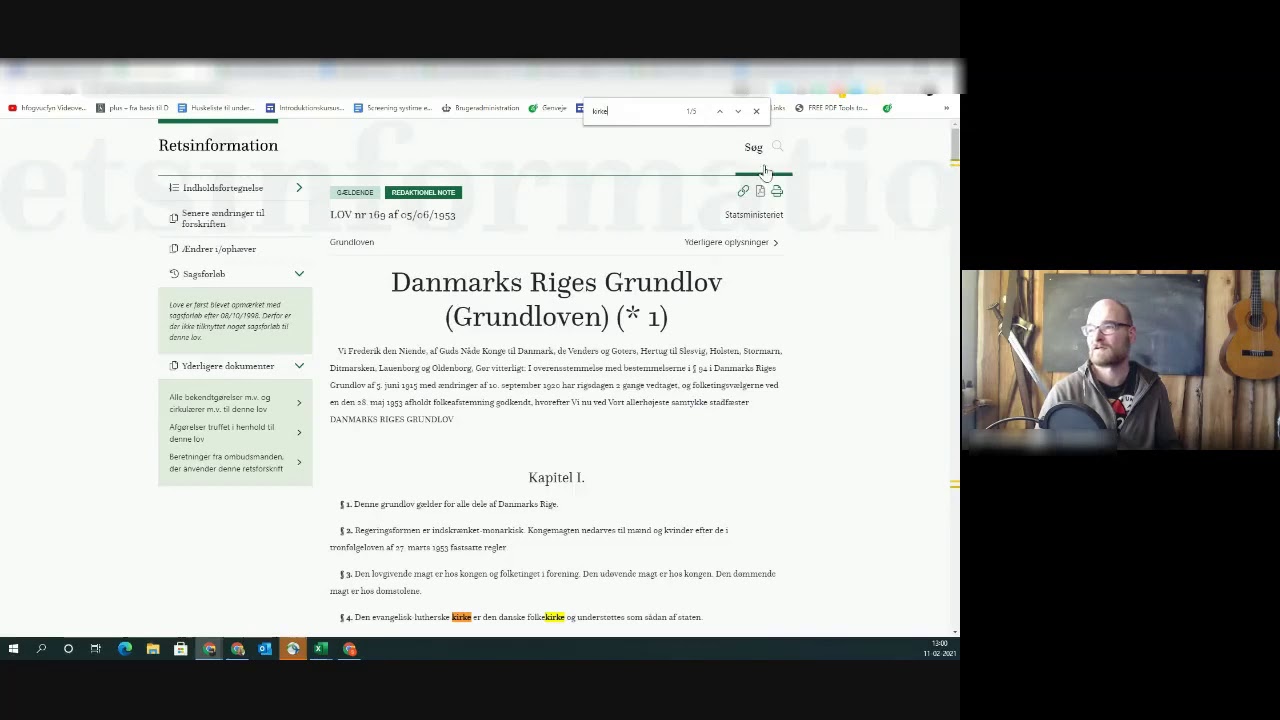Print the document with printer icon
This screenshot has width=1280, height=720.
[777, 191]
